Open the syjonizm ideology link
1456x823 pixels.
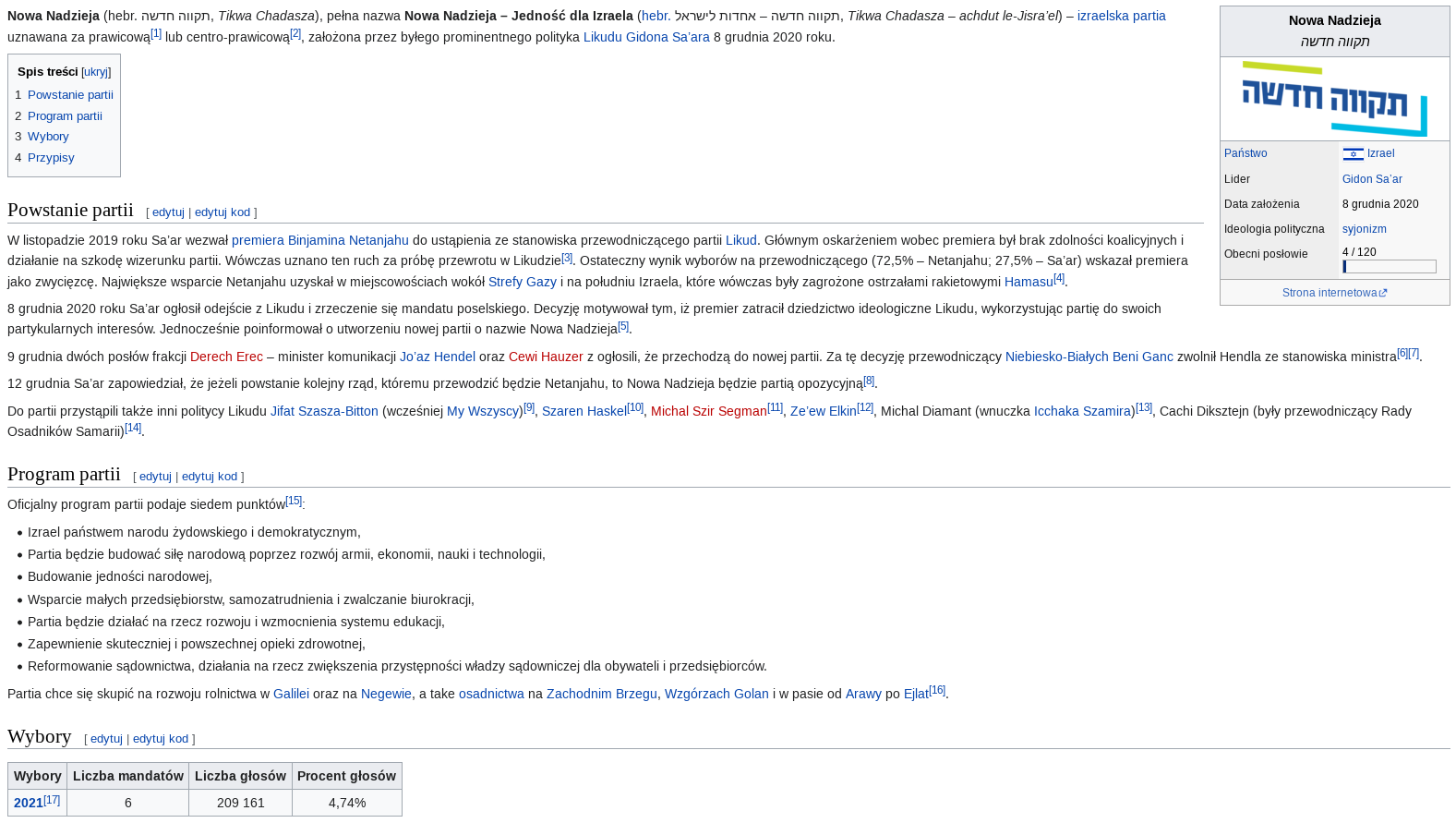[1364, 229]
